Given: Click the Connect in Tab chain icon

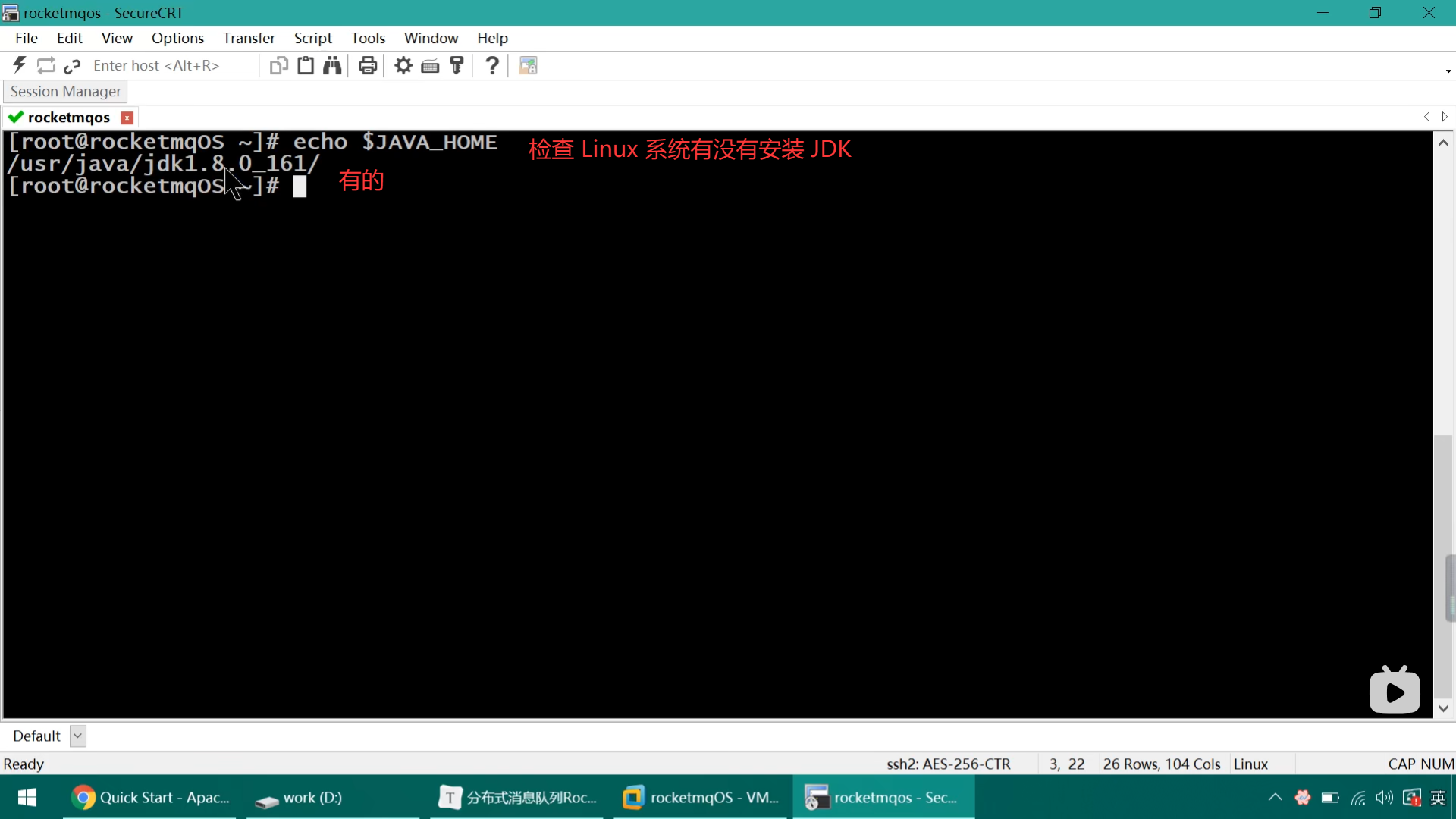Looking at the screenshot, I should pos(72,66).
